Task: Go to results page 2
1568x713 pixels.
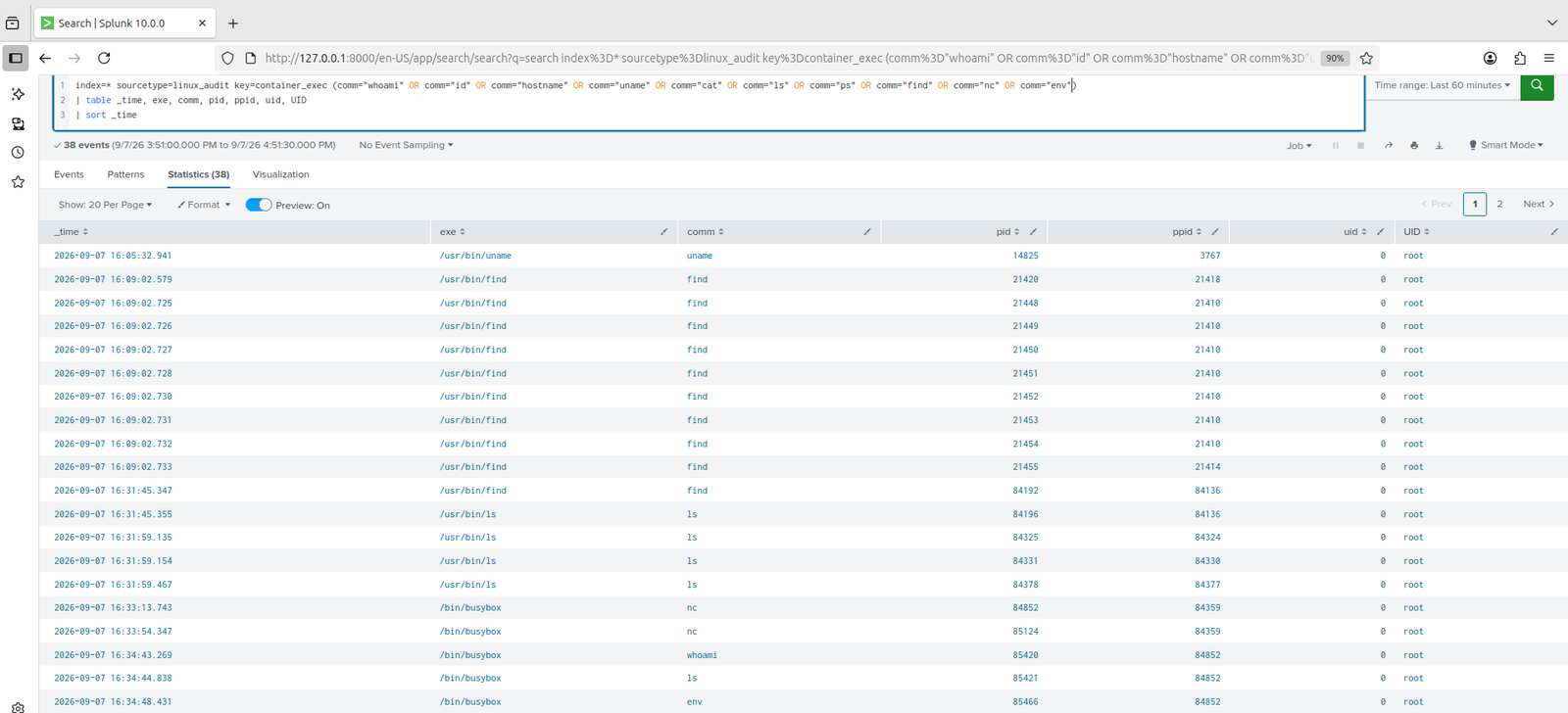Action: [x=1499, y=204]
